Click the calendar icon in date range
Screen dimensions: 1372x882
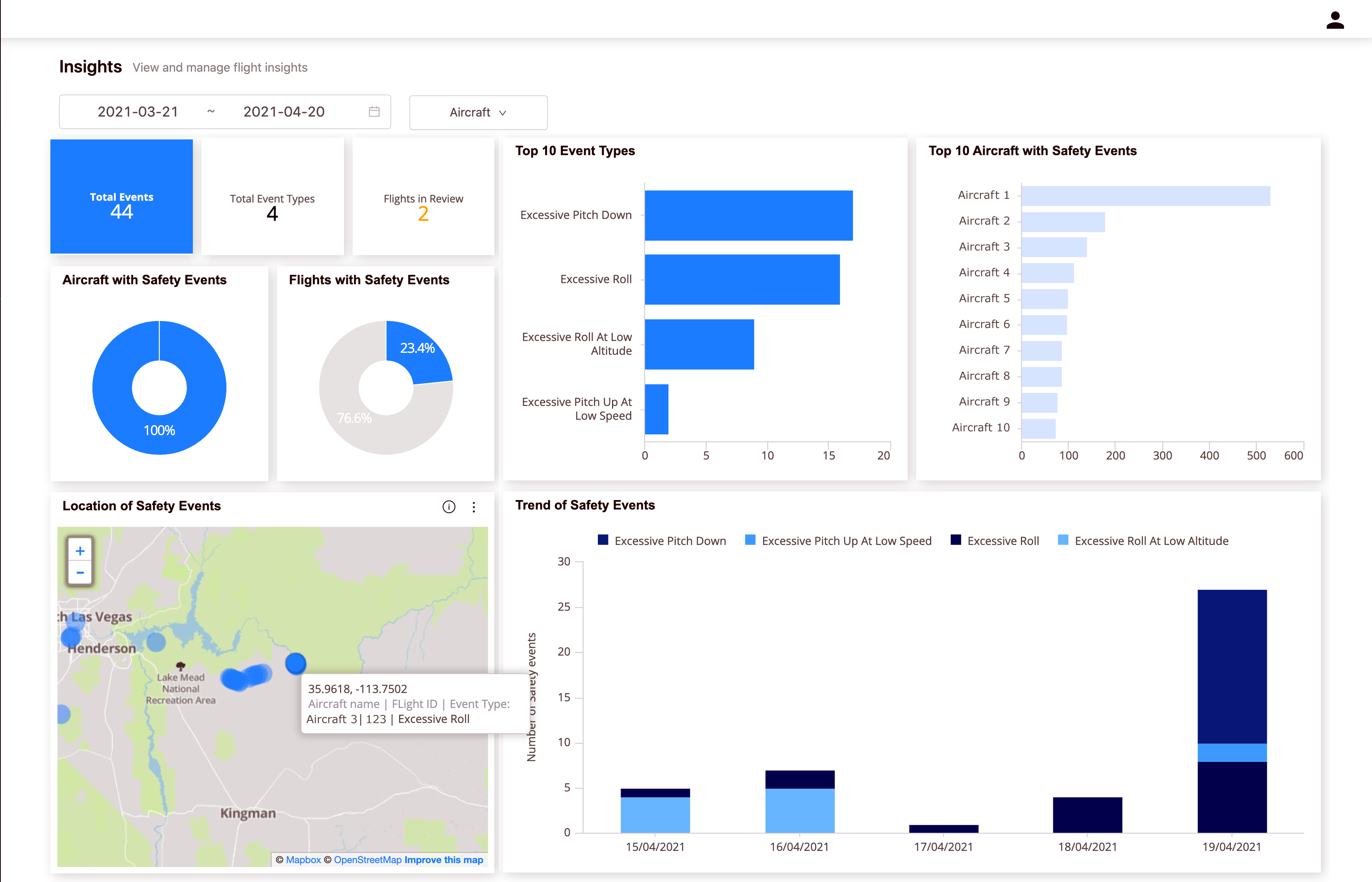pos(374,112)
